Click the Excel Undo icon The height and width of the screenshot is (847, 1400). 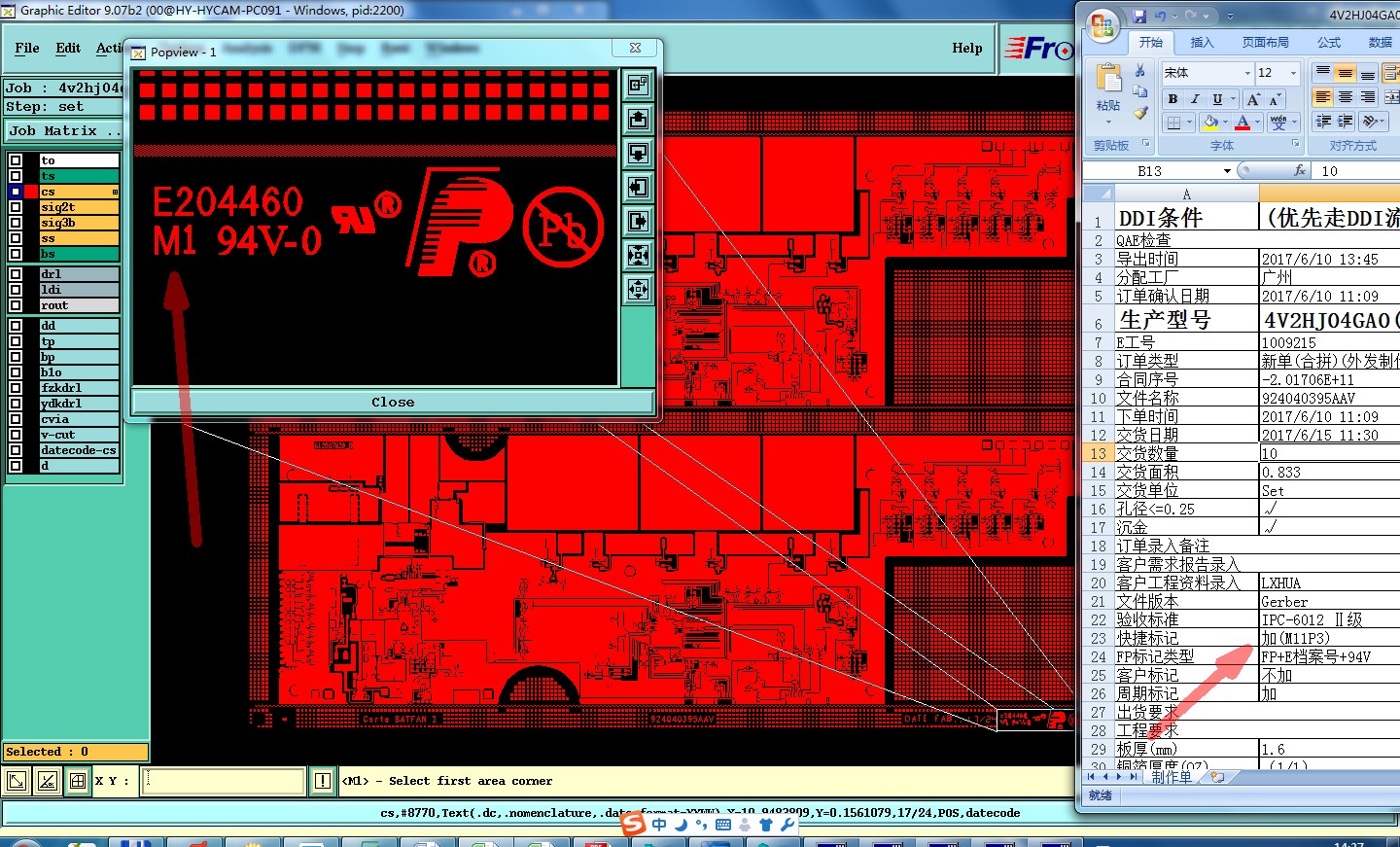click(x=1160, y=17)
